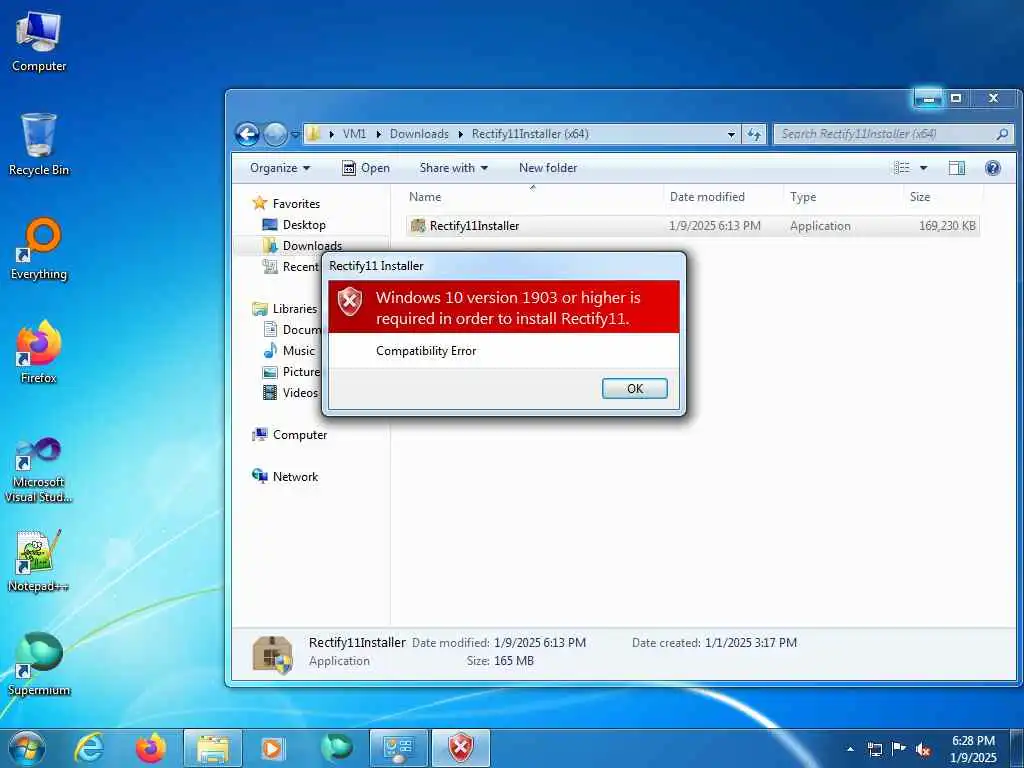This screenshot has width=1024, height=768.
Task: Open the Share with menu
Action: pyautogui.click(x=453, y=168)
